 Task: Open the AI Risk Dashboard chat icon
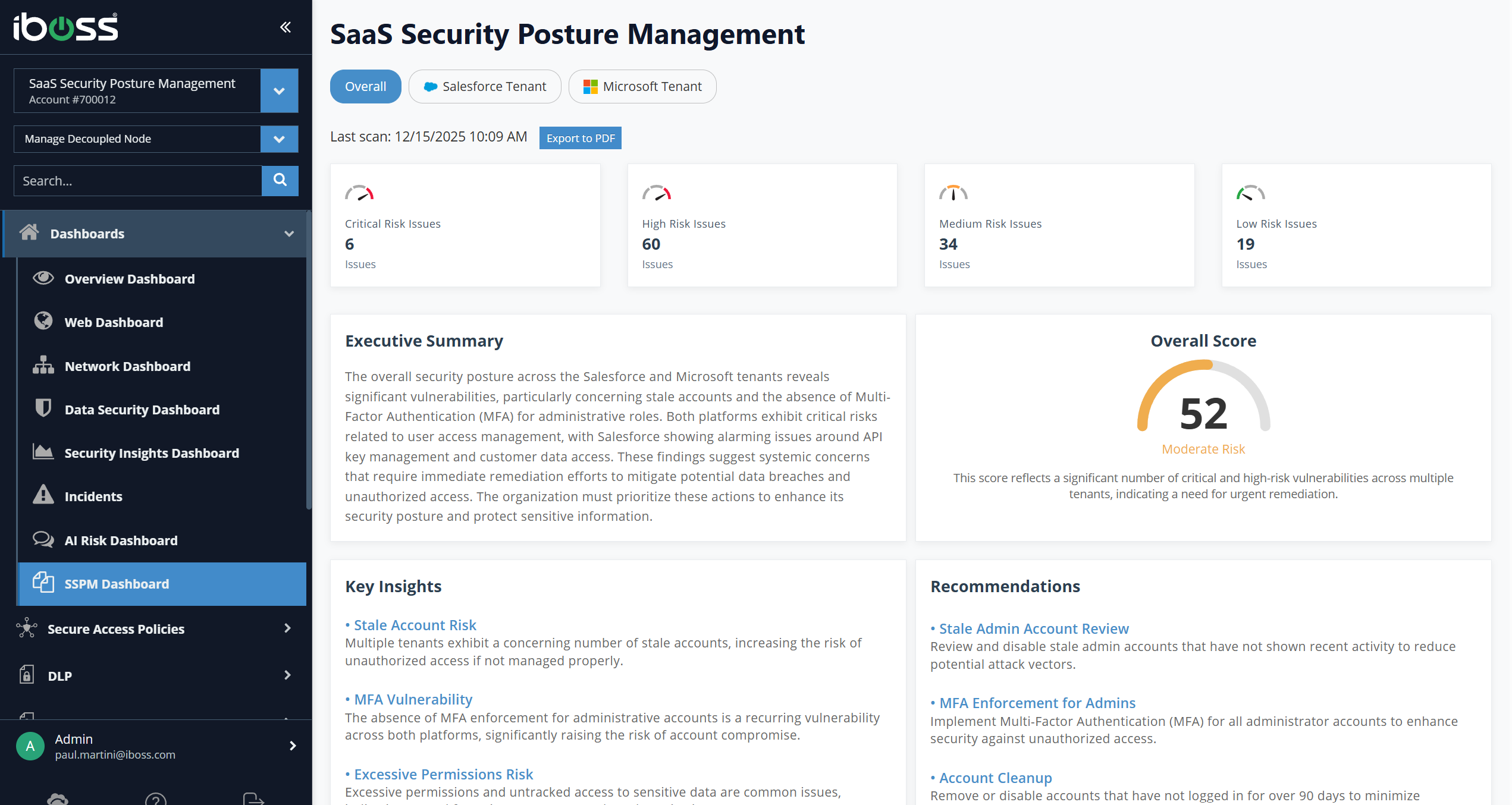pyautogui.click(x=43, y=540)
